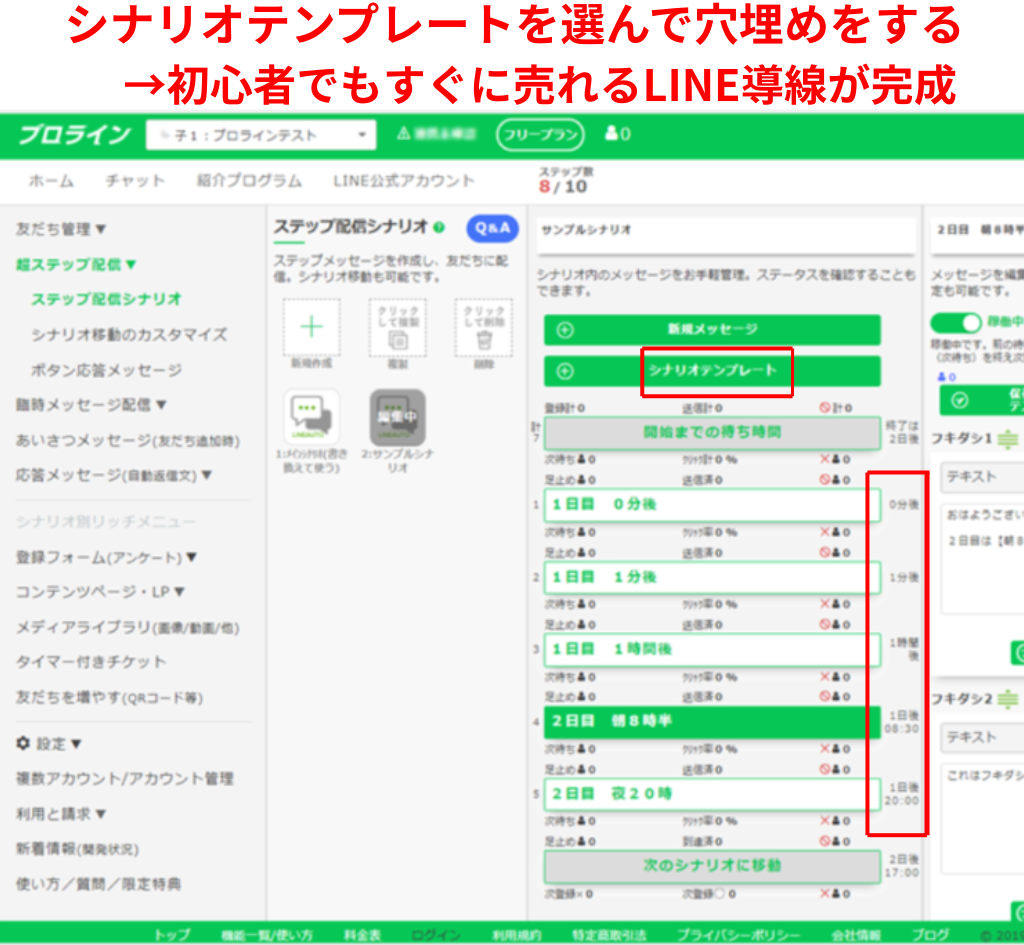Image resolution: width=1024 pixels, height=945 pixels.
Task: Click the シナリオテンプレート button
Action: pos(712,371)
